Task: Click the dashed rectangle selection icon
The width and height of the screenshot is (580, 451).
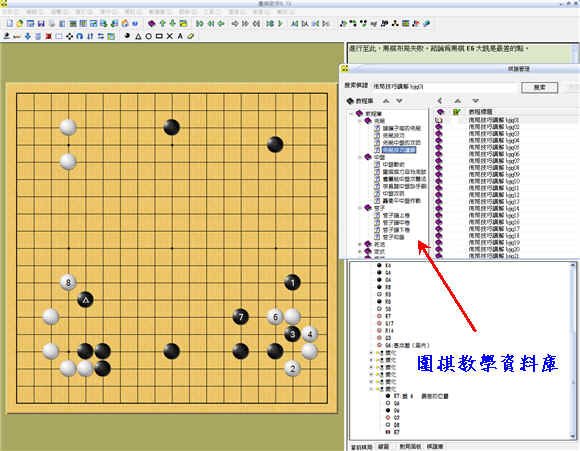Action: (59, 36)
